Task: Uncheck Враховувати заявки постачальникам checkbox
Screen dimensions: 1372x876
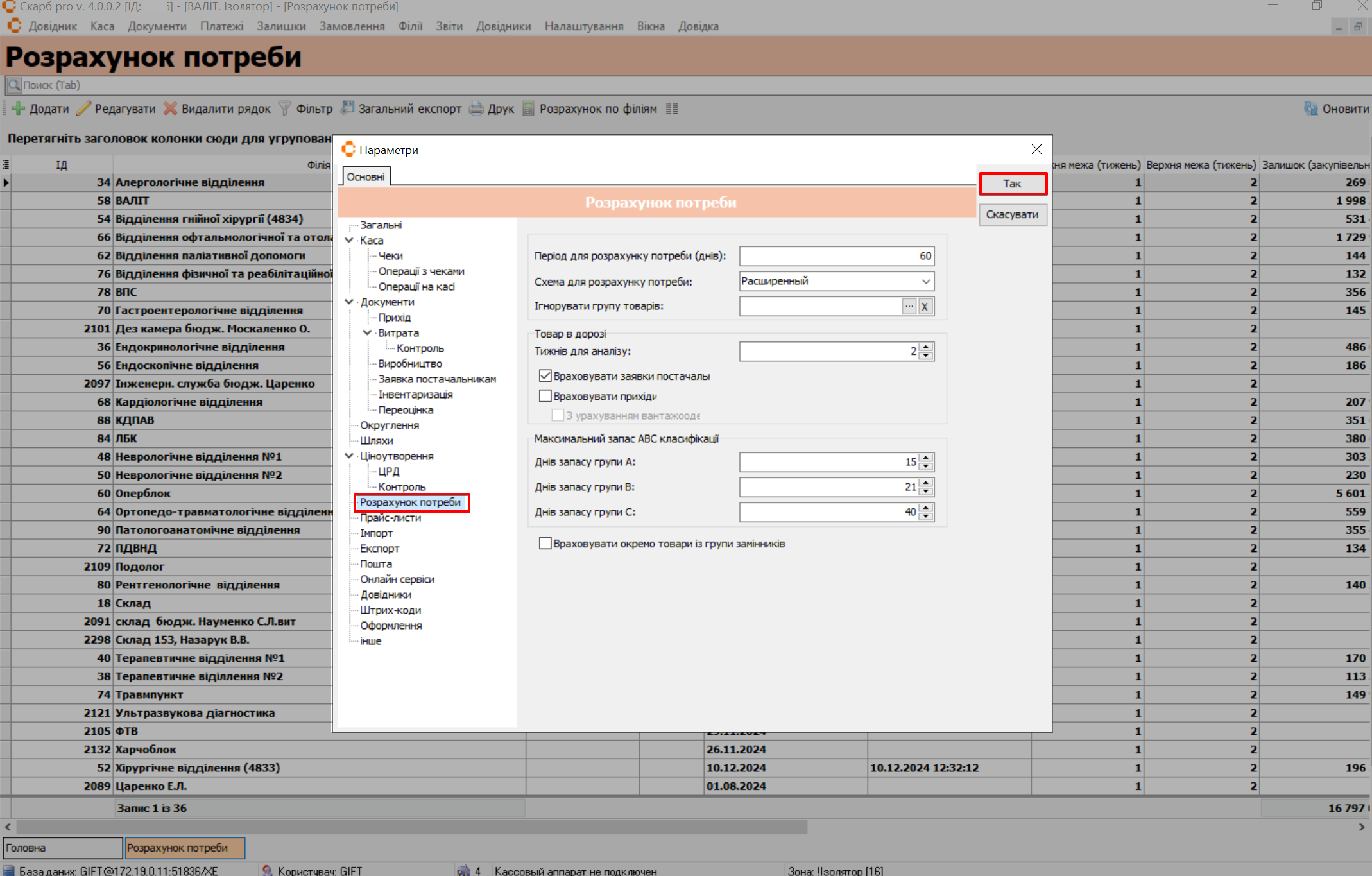Action: (x=545, y=376)
